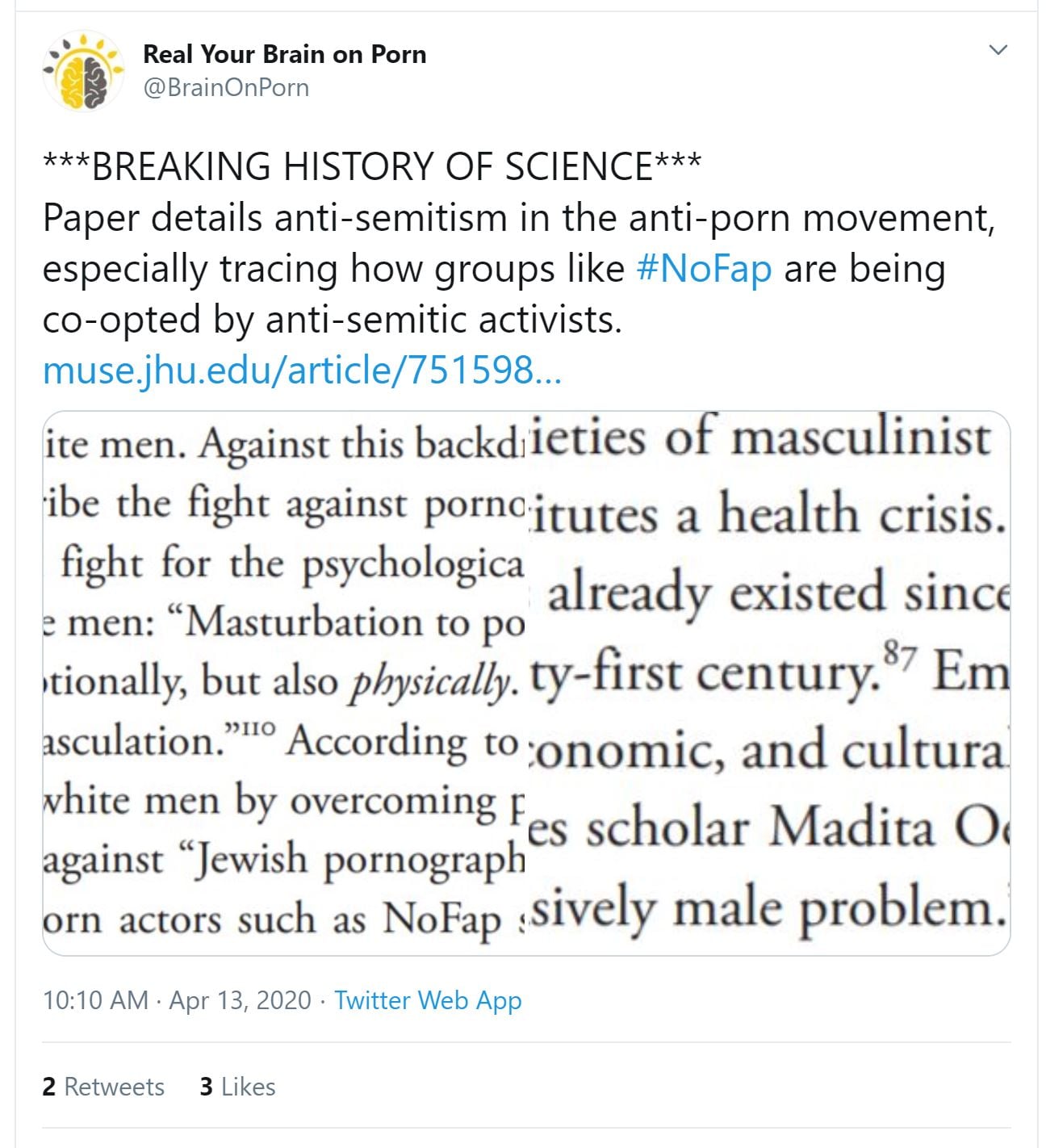The height and width of the screenshot is (1148, 1046).
Task: View the 2 Retweets list
Action: coord(103,1087)
